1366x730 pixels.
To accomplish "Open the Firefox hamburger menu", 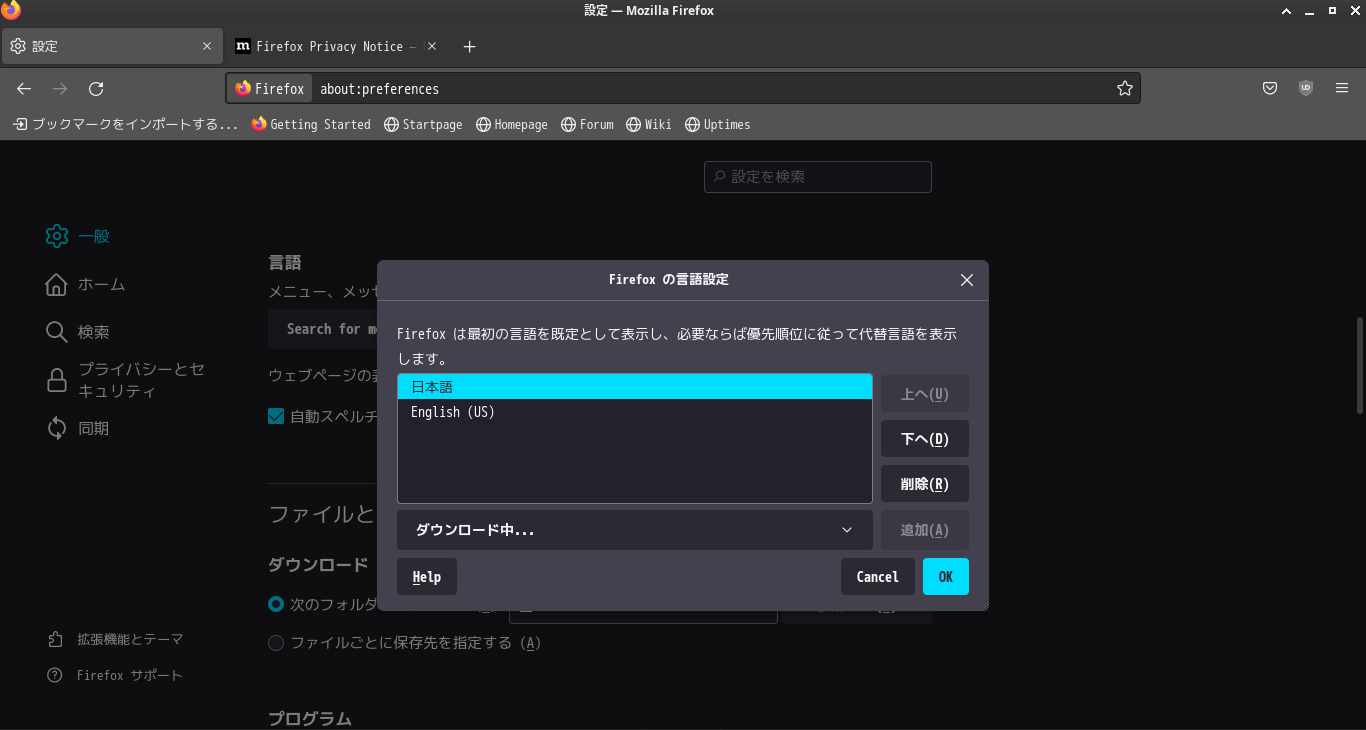I will [x=1342, y=89].
